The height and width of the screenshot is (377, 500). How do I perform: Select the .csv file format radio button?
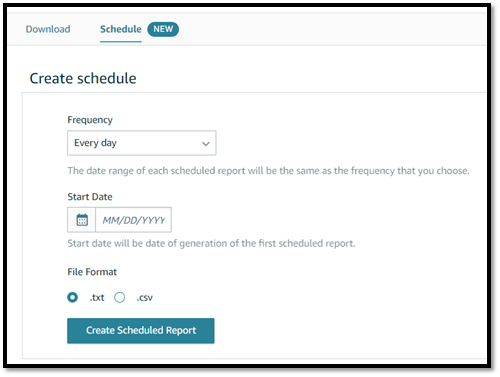pyautogui.click(x=120, y=297)
